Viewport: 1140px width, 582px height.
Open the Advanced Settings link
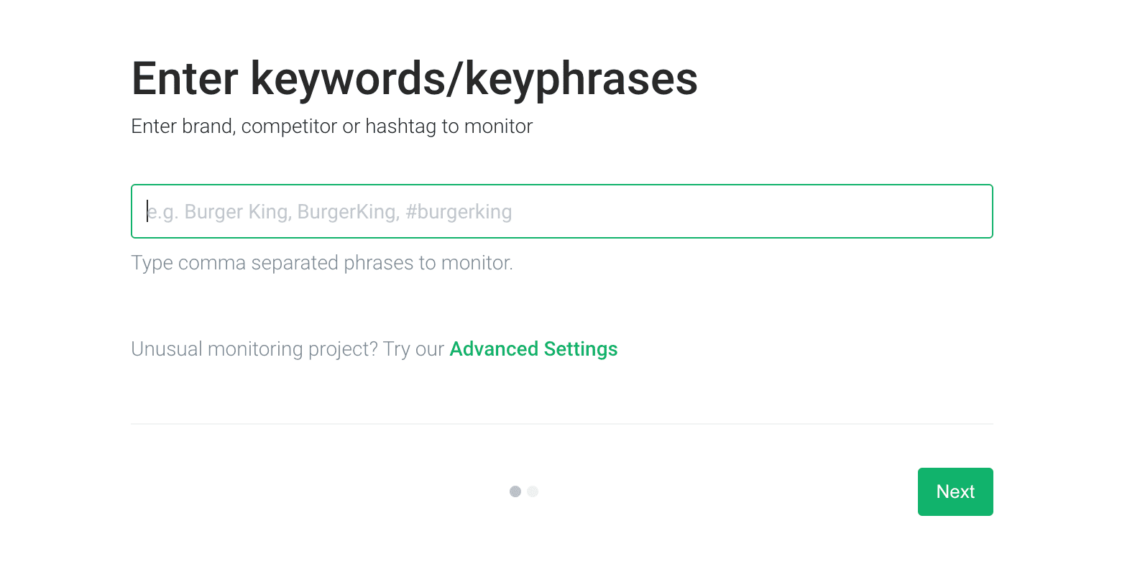(534, 349)
